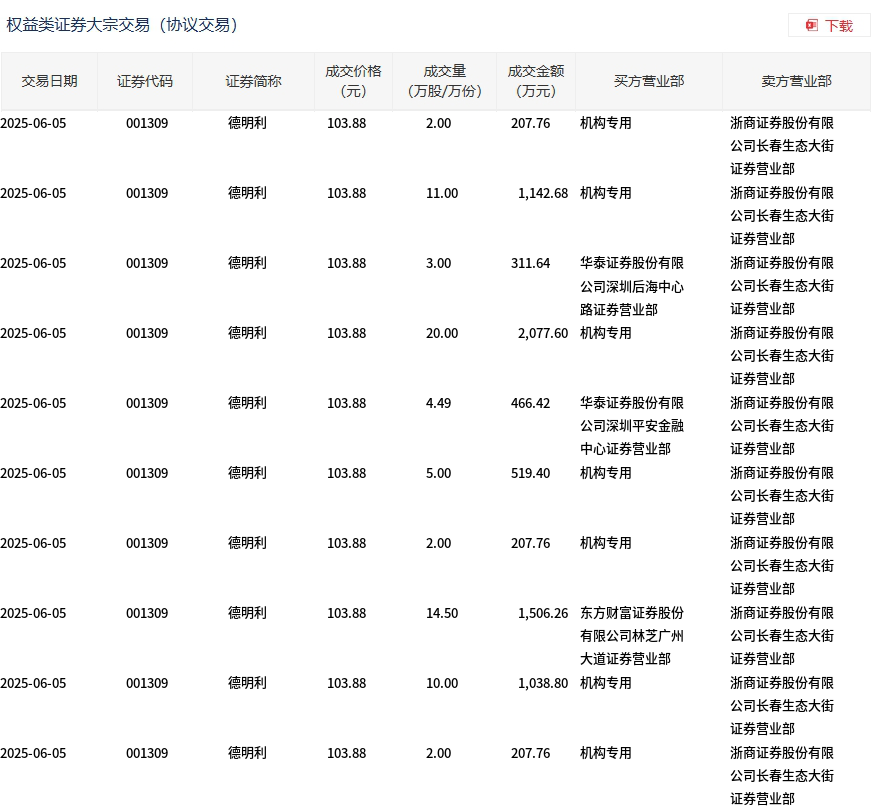Click the 成交金额(万元) column header
872x812 pixels.
coord(536,82)
